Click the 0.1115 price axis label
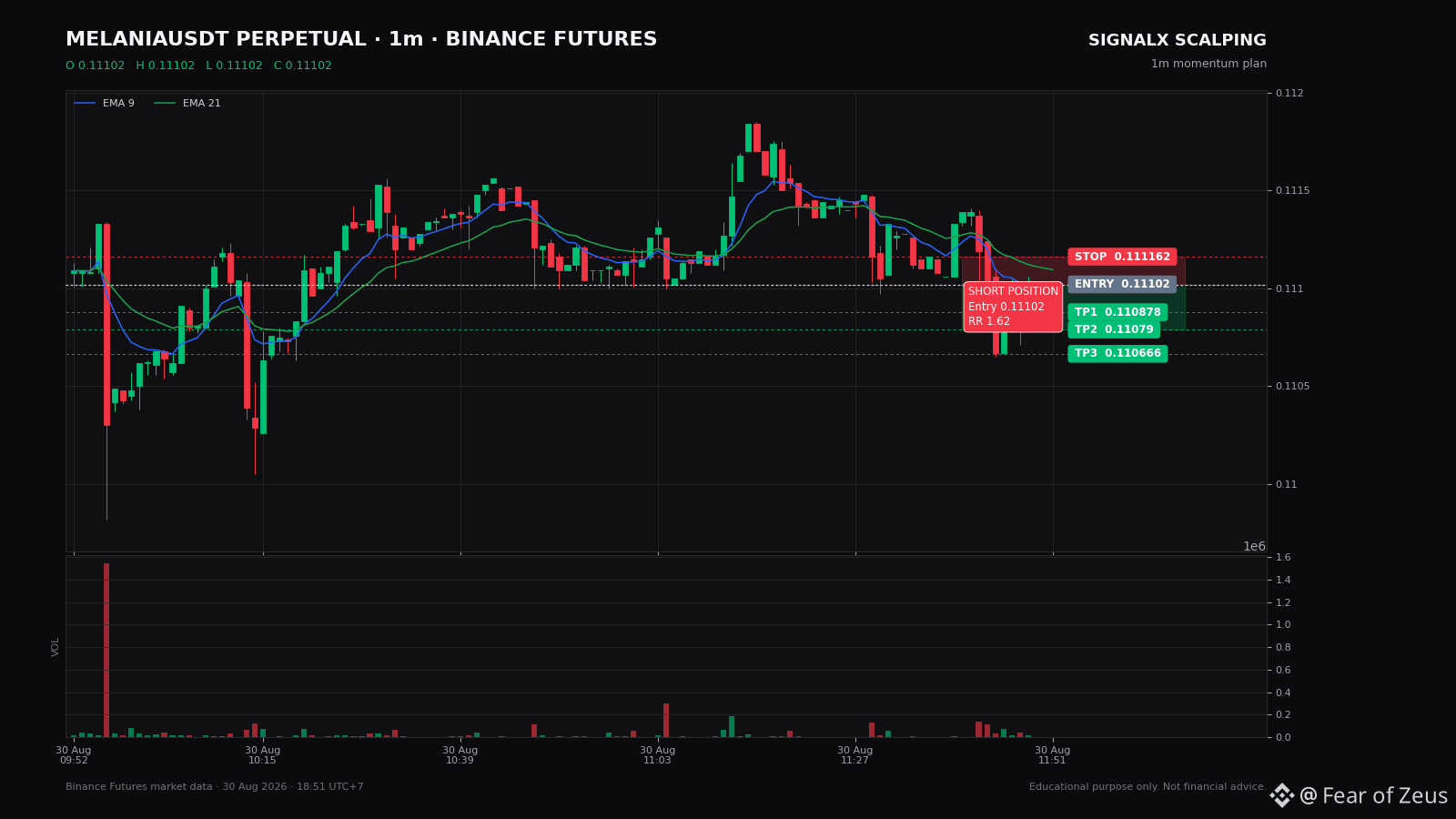The width and height of the screenshot is (1456, 819). [1292, 190]
